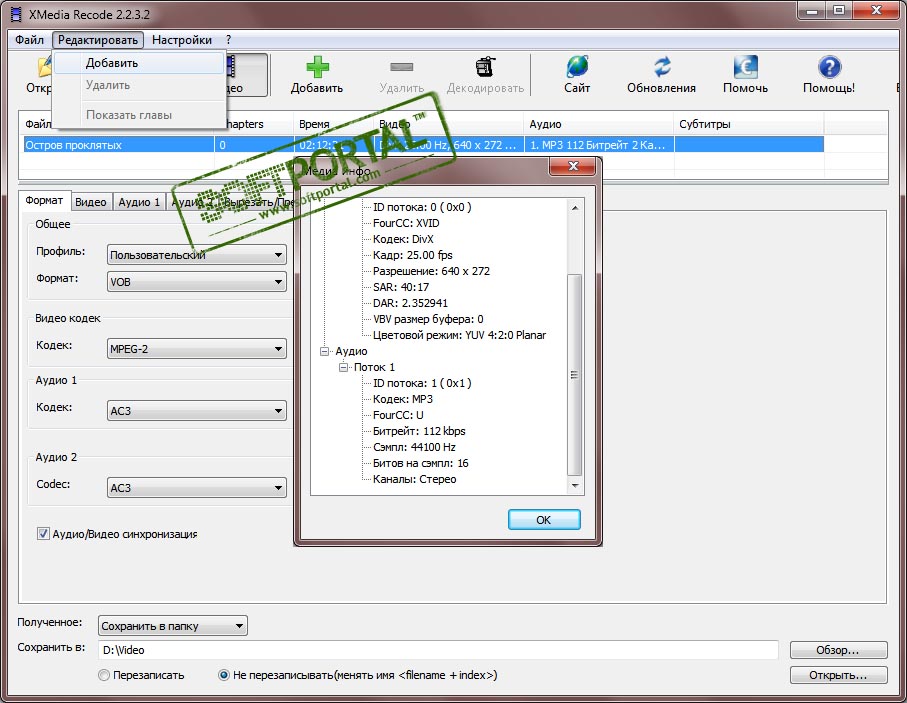Screen dimensions: 907x703
Task: Open the ? help menu
Action: 228,40
